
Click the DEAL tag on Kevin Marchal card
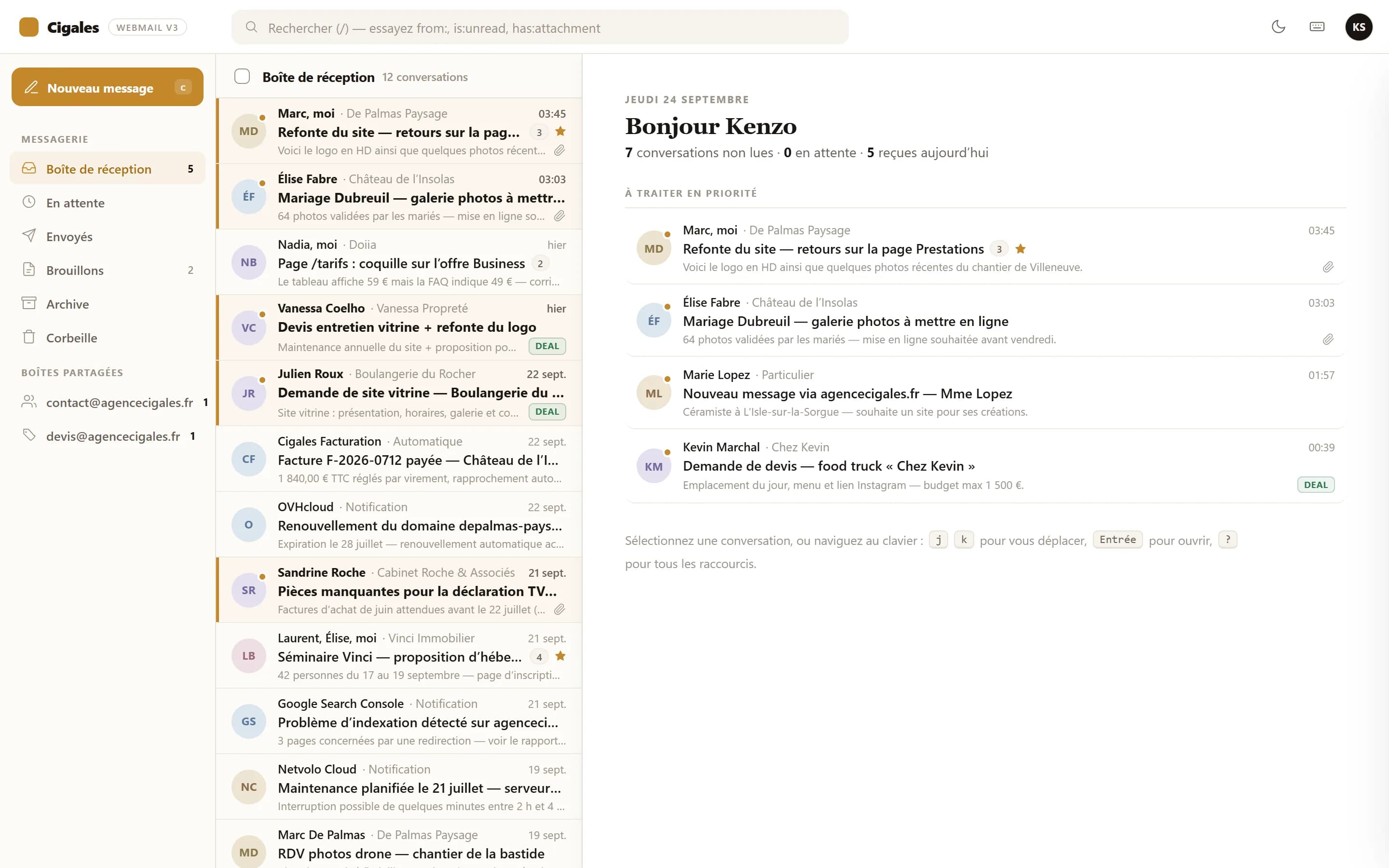[x=1316, y=485]
